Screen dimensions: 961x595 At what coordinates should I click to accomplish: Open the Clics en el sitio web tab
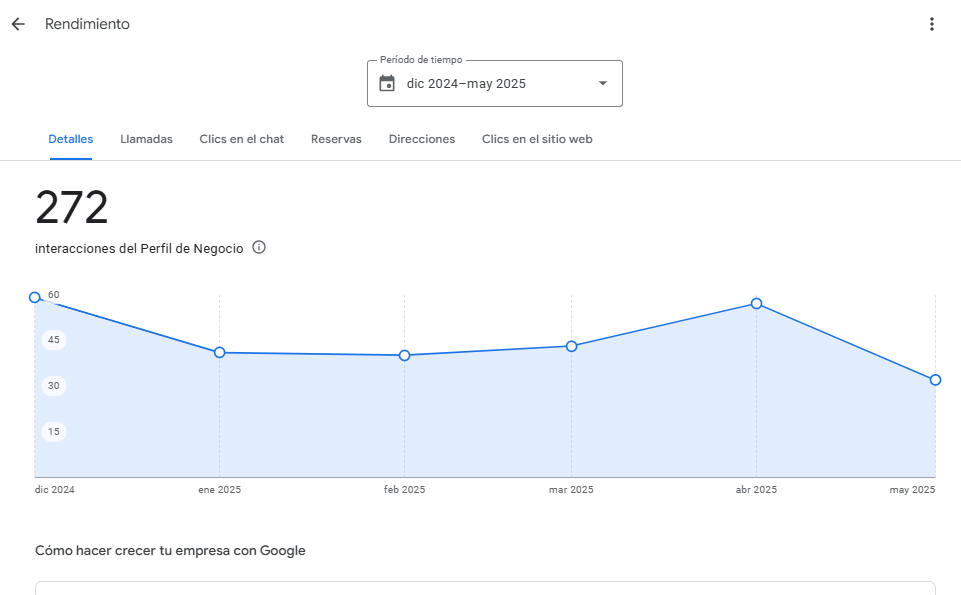(x=537, y=139)
